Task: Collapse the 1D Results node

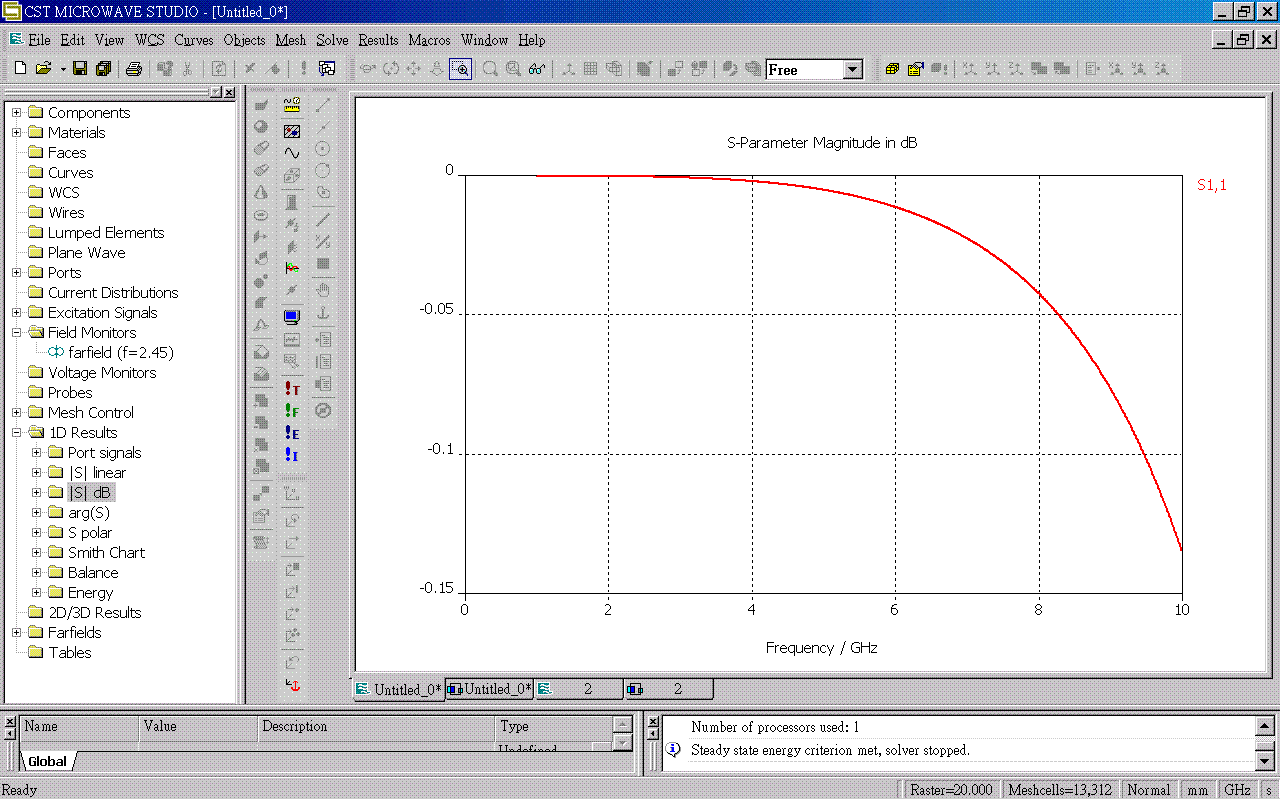Action: click(16, 432)
